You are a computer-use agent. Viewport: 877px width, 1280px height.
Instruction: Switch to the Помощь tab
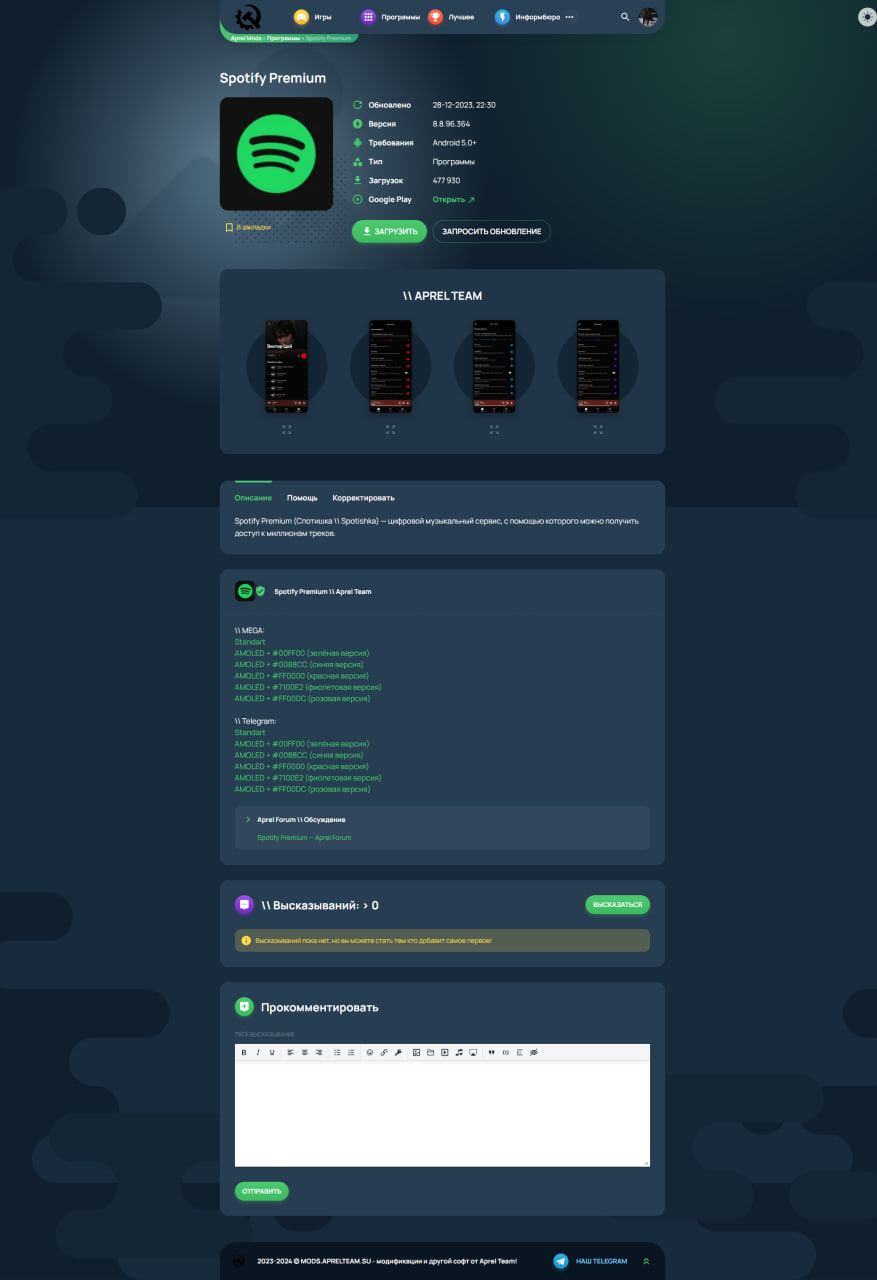click(302, 497)
